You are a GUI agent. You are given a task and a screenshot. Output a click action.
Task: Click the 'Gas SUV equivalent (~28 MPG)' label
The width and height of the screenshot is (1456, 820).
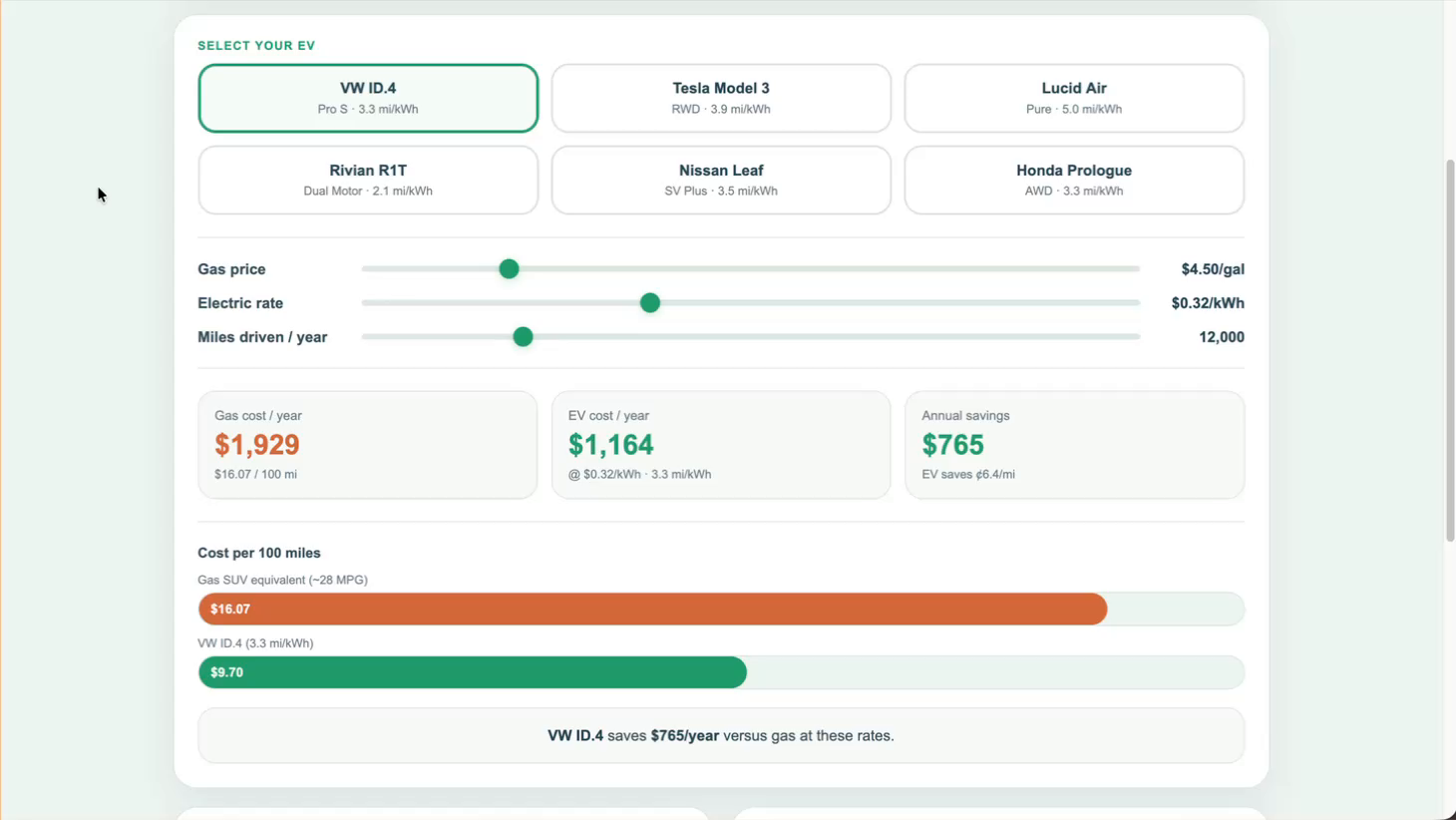(282, 580)
